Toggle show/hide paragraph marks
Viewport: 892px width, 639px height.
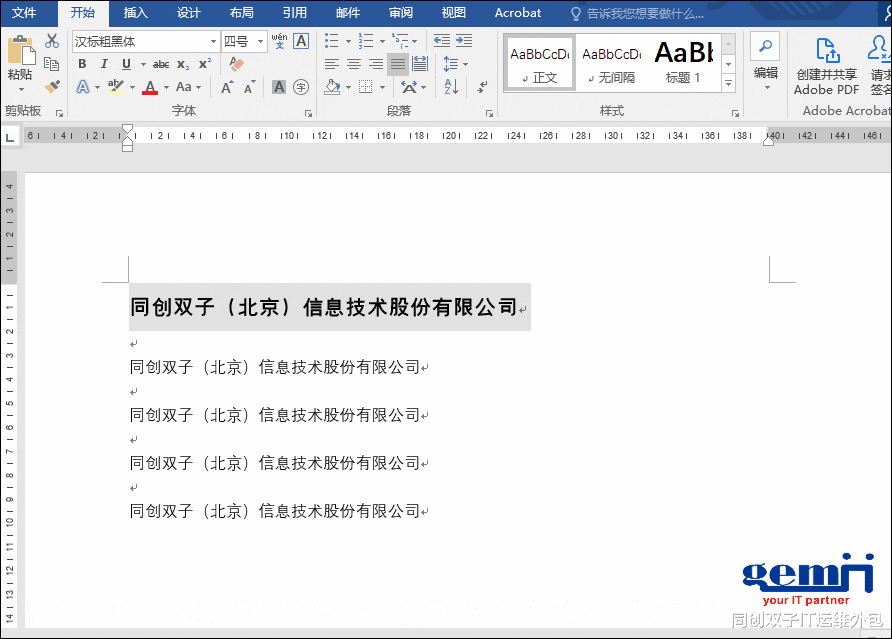click(482, 88)
